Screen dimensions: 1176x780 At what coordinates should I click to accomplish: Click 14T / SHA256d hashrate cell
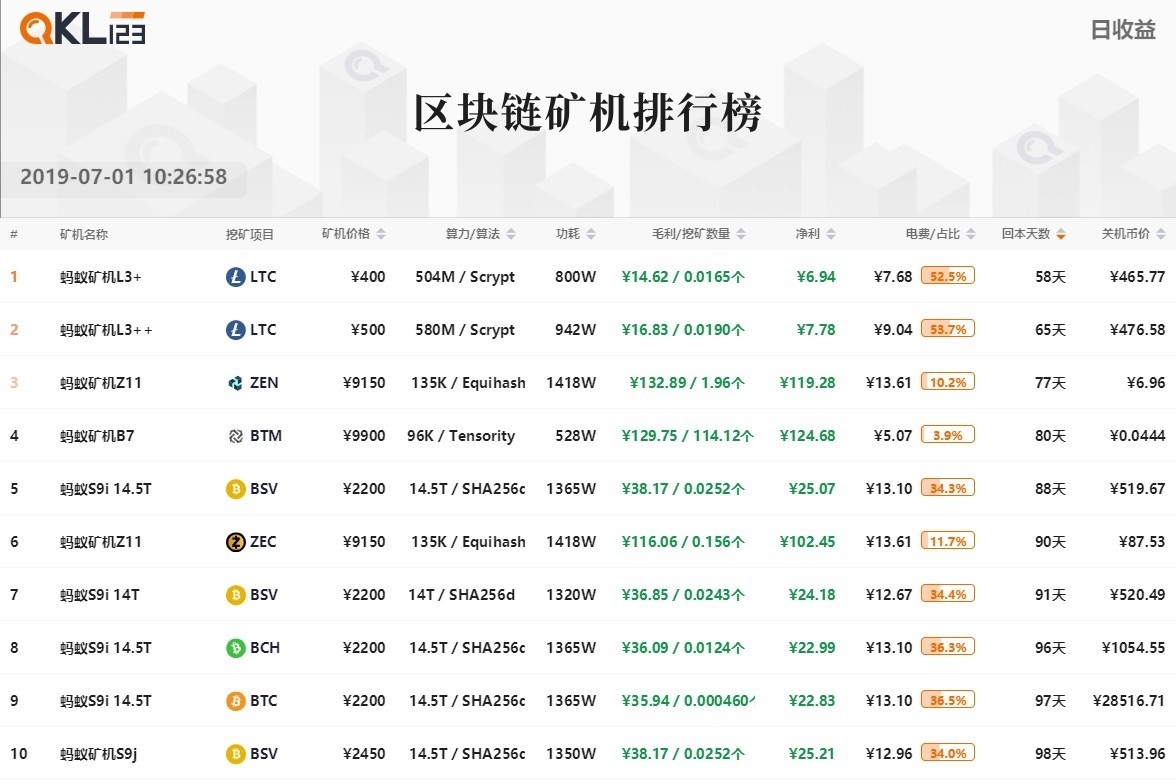pos(461,595)
